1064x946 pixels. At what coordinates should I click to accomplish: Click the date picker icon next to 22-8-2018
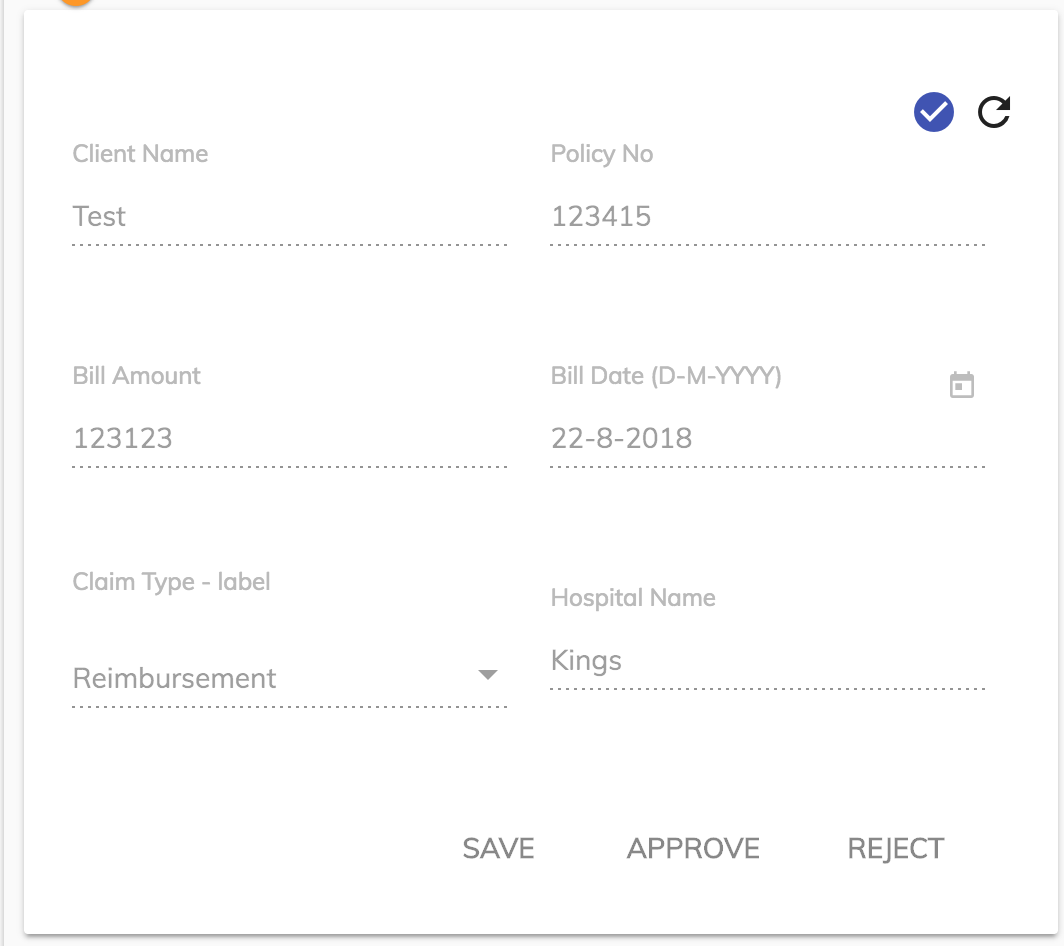(961, 384)
